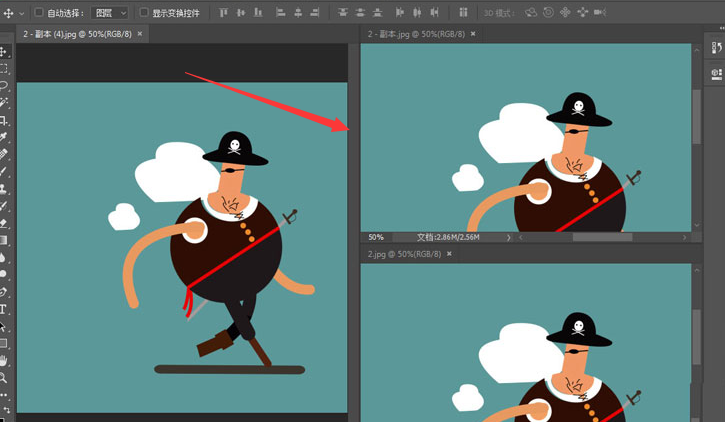Select the Rectangle shape tool
Viewport: 725px width, 422px height.
(x=4, y=343)
